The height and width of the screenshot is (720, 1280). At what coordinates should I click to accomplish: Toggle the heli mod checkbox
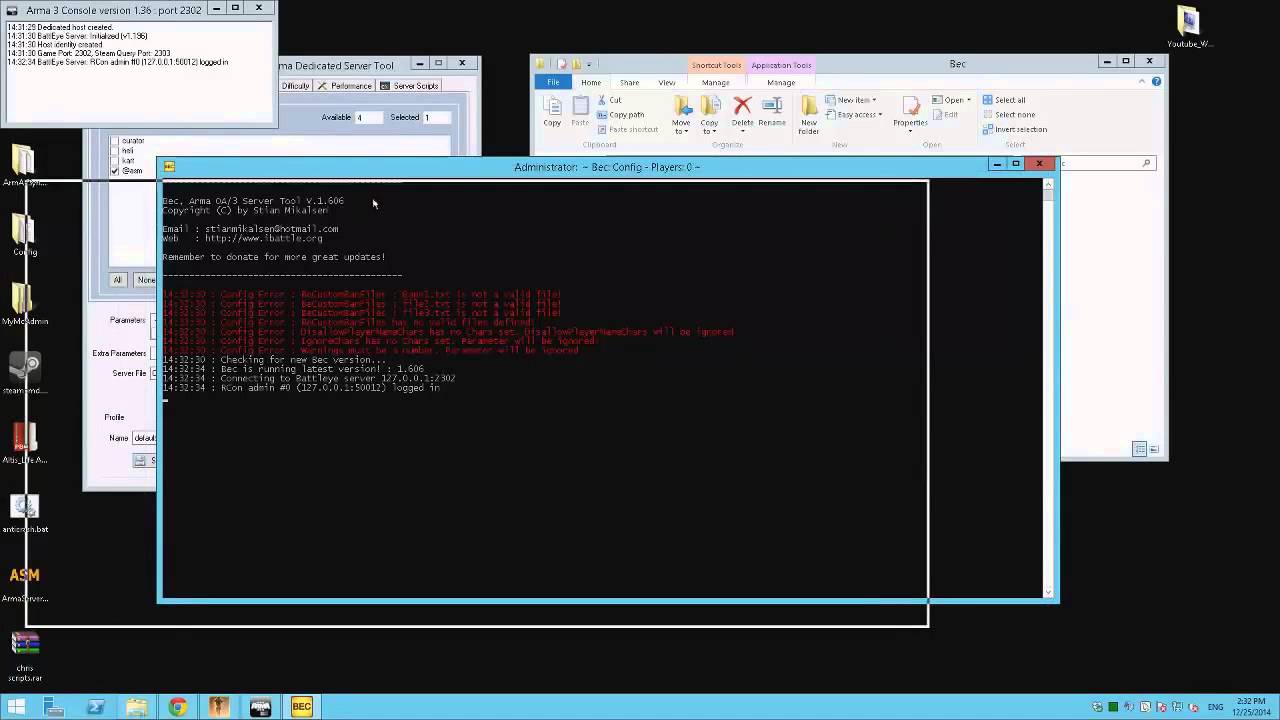click(x=115, y=151)
